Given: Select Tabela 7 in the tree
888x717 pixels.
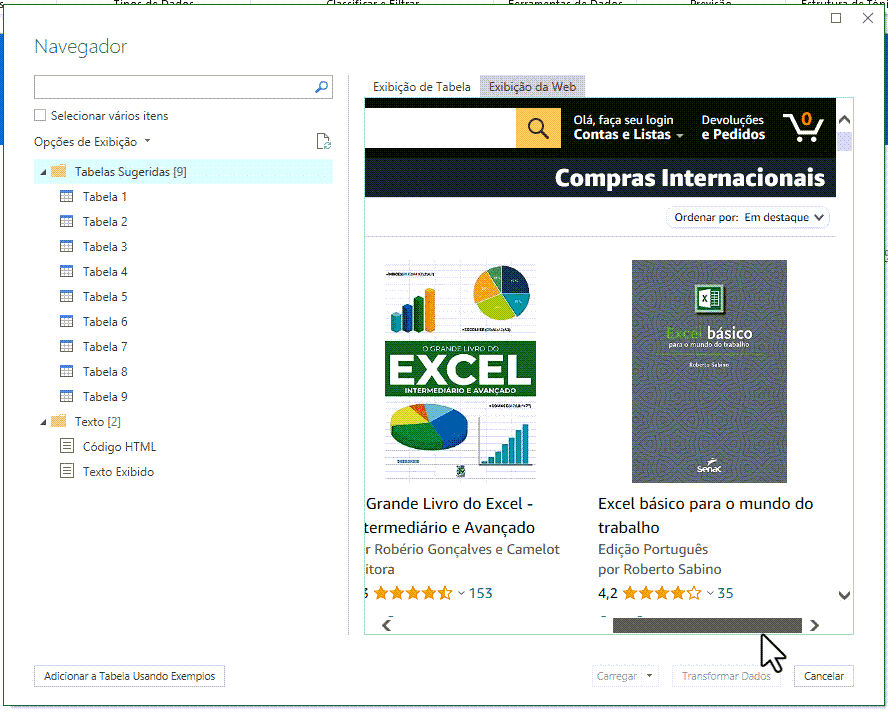Looking at the screenshot, I should click(105, 347).
